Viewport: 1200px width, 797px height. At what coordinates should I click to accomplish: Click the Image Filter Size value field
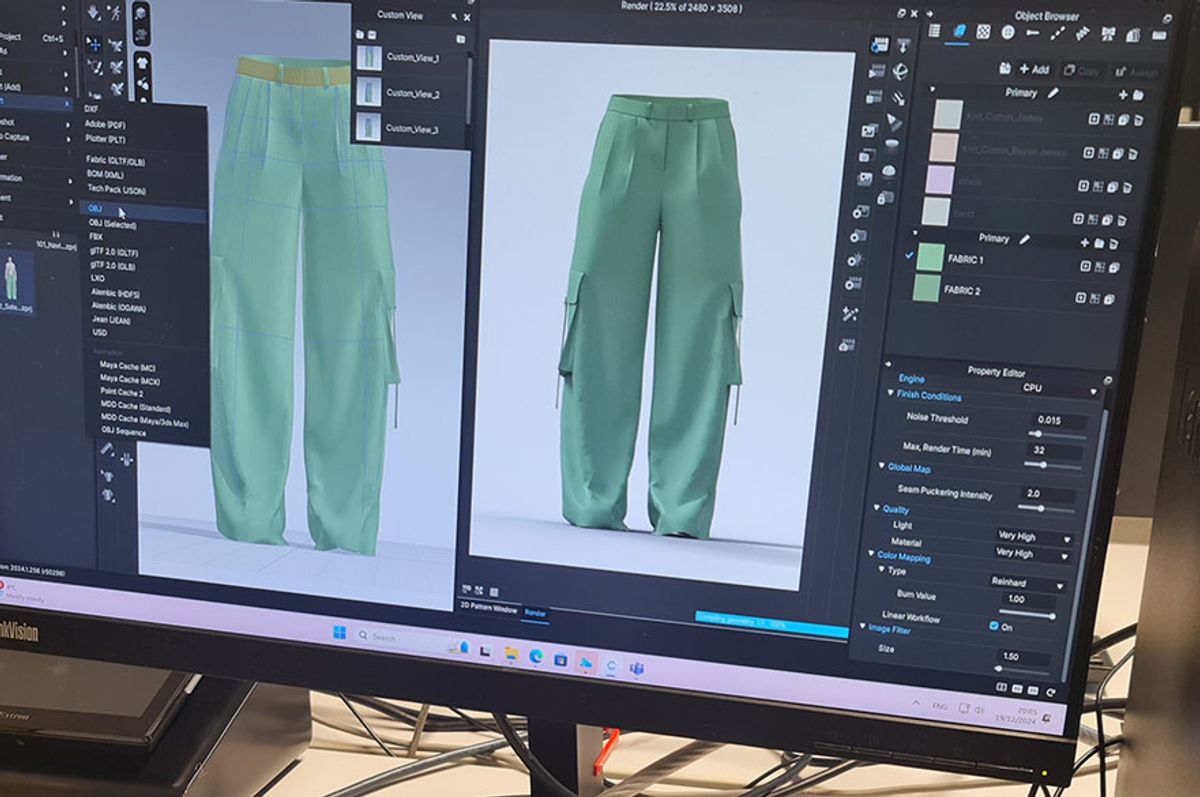click(x=1024, y=657)
